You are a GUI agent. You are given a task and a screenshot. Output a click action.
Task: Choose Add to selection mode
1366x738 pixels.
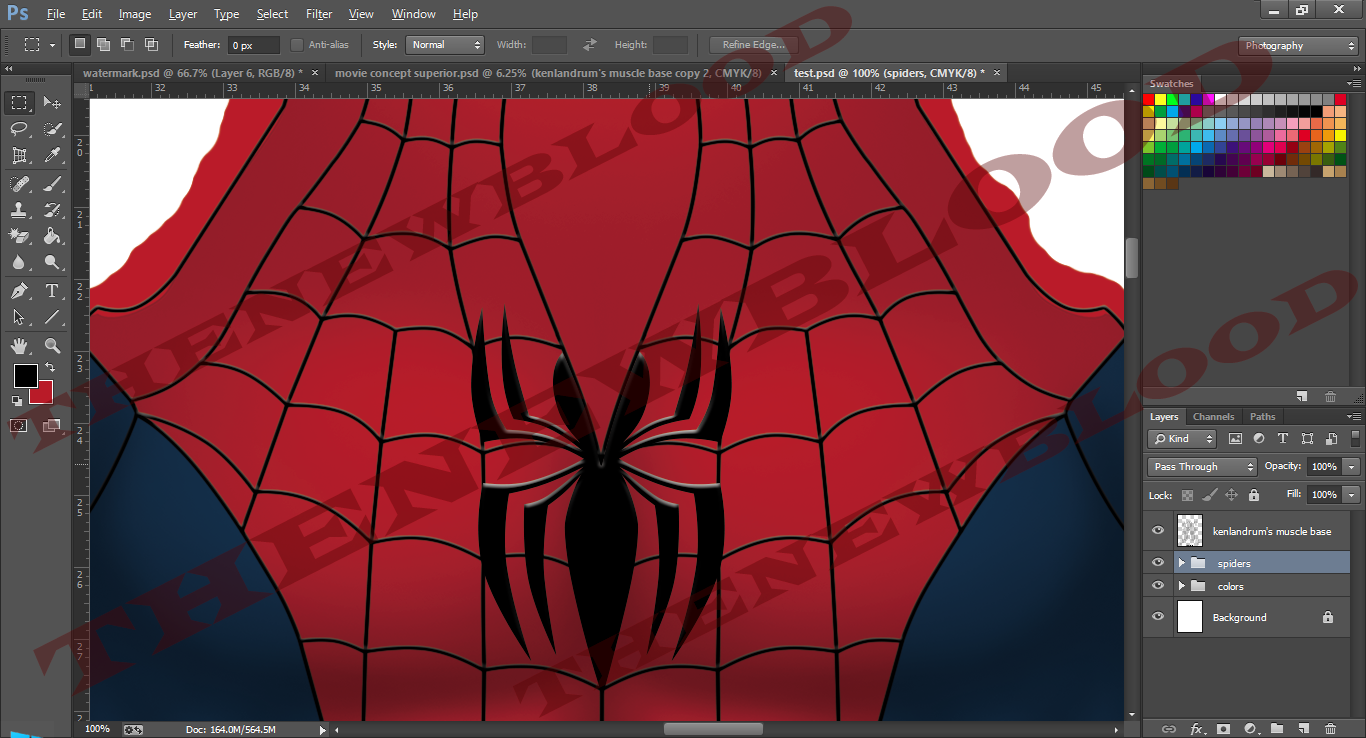click(103, 45)
